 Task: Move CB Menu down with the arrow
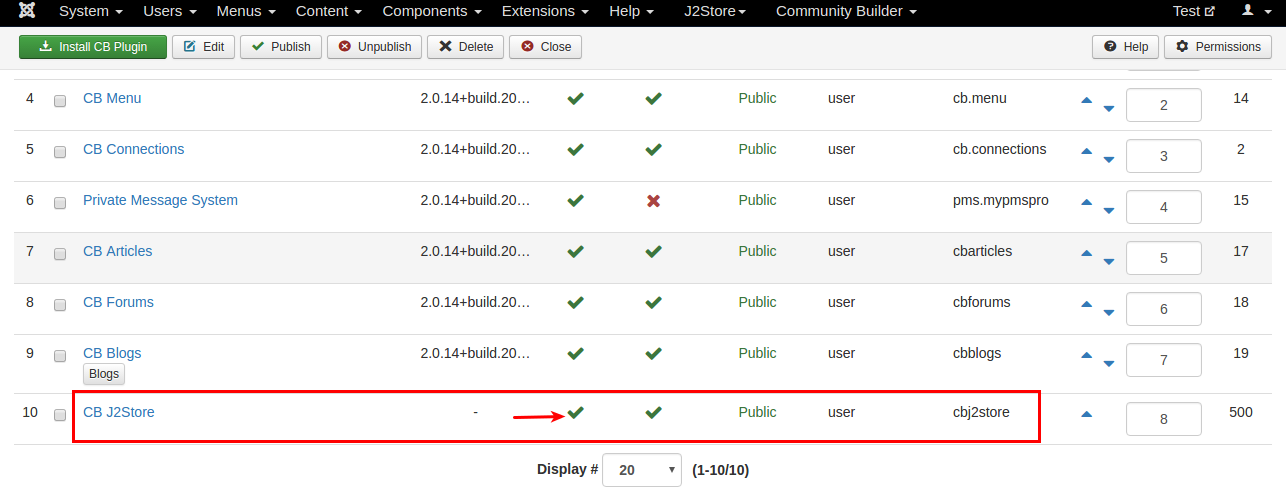pos(1108,109)
